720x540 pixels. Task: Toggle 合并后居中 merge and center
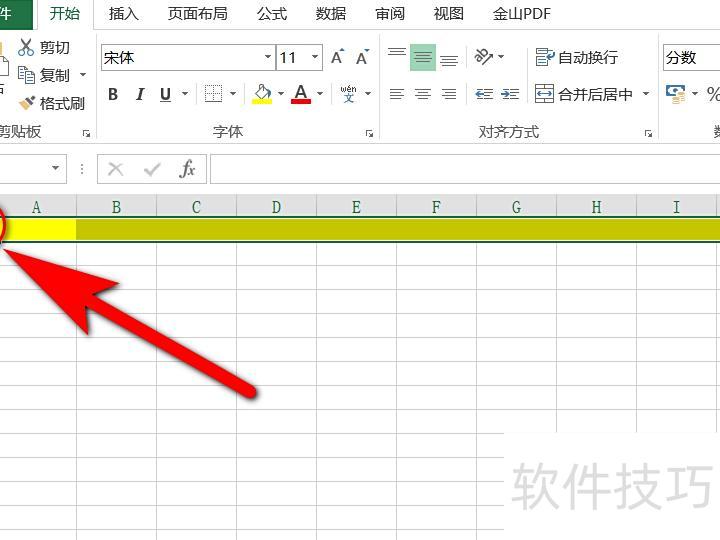(x=584, y=94)
